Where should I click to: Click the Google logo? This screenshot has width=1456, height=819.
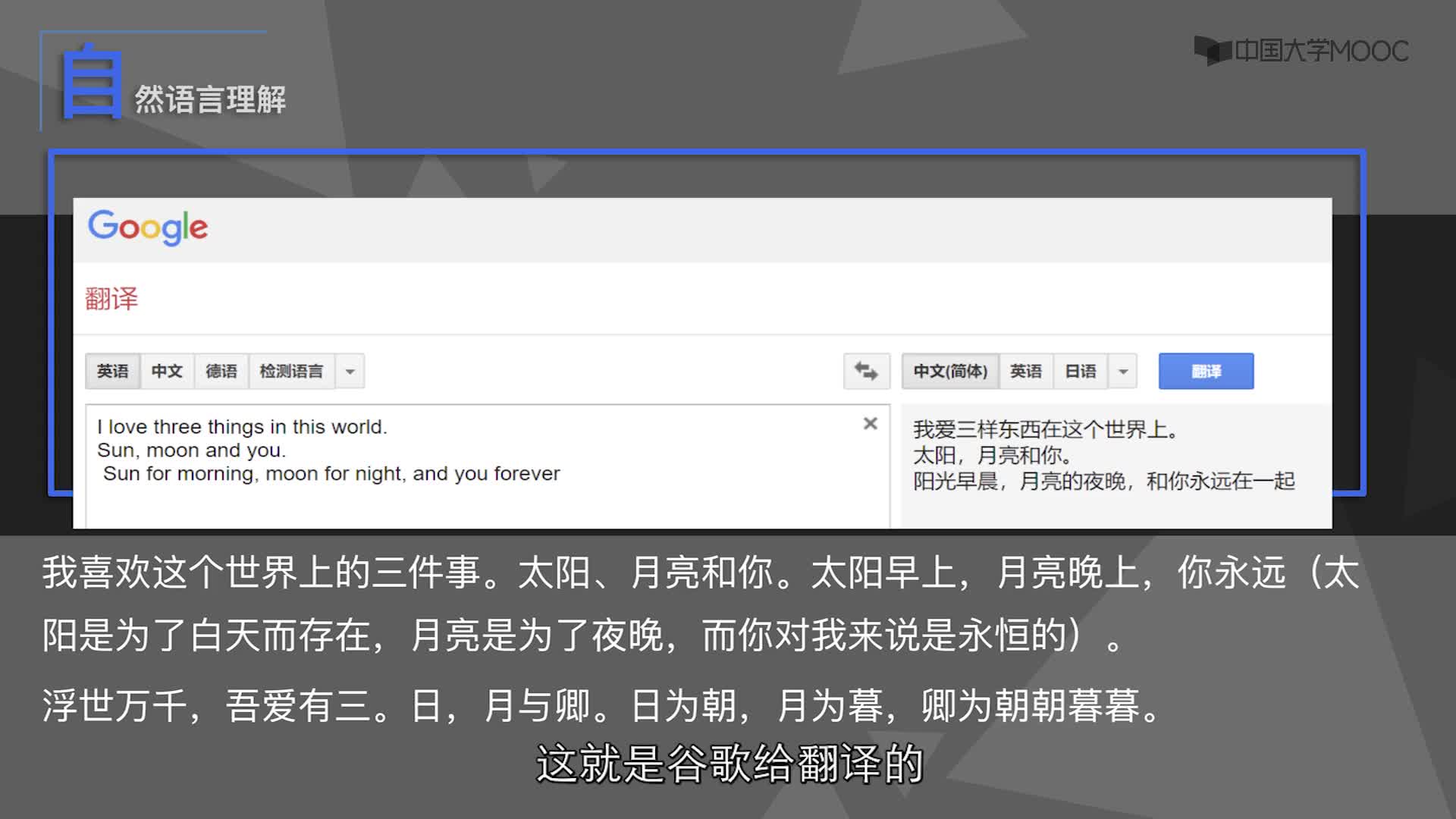[x=148, y=227]
